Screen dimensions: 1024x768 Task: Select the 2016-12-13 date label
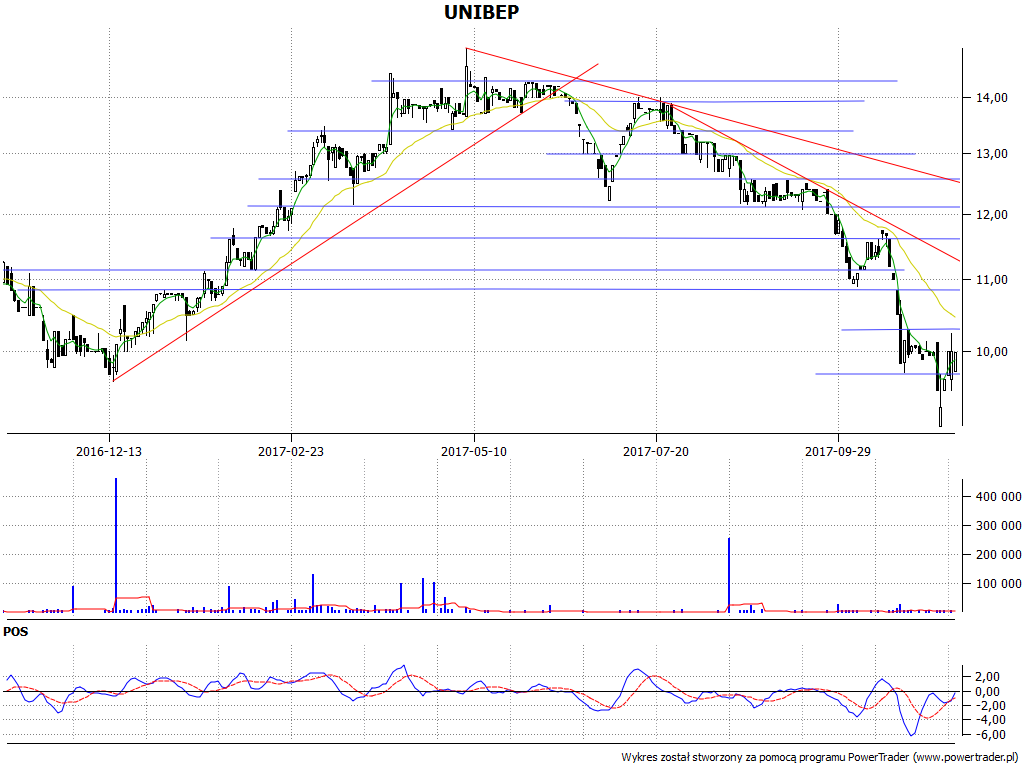click(108, 451)
